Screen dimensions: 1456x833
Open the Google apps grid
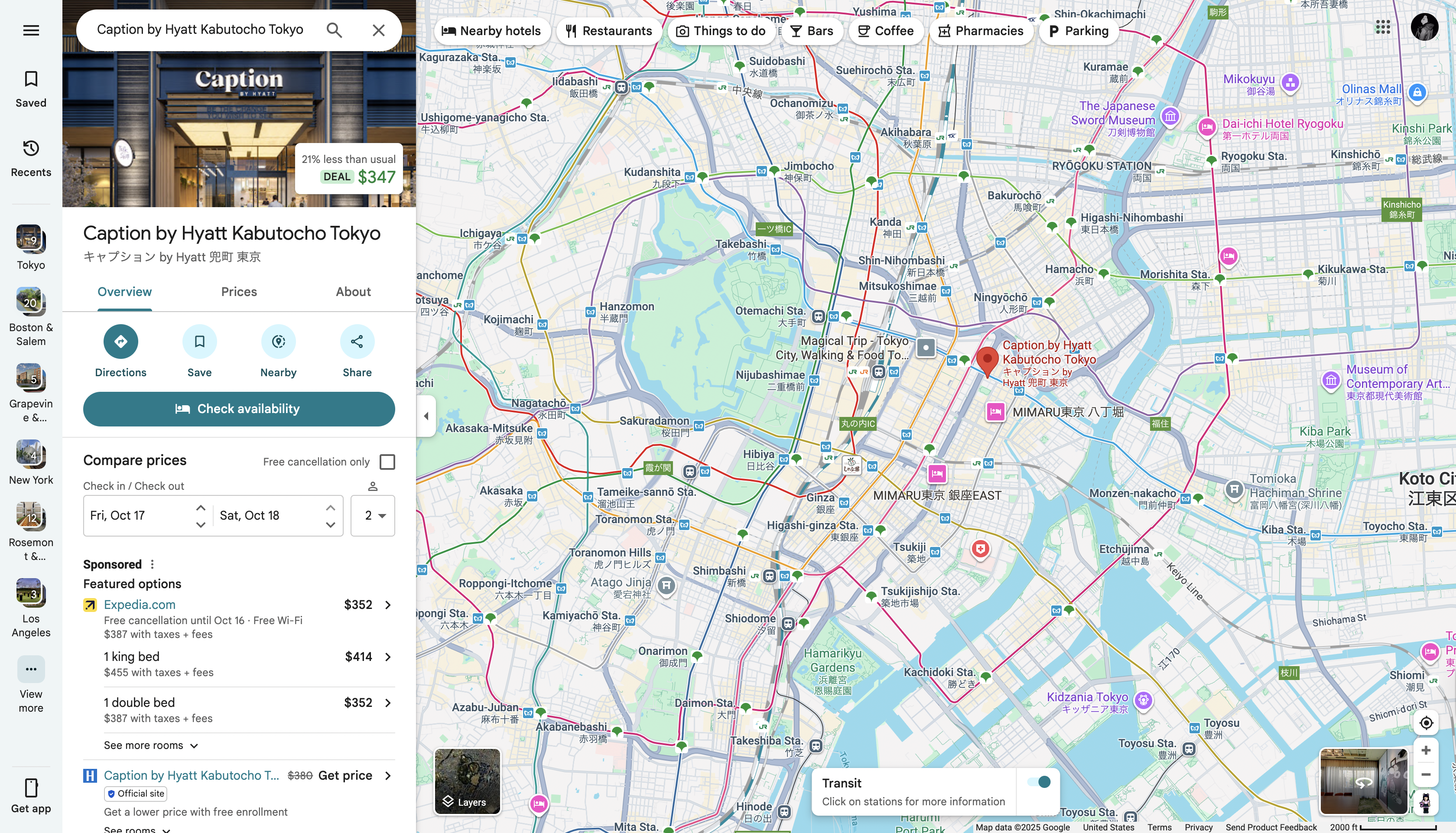tap(1383, 27)
